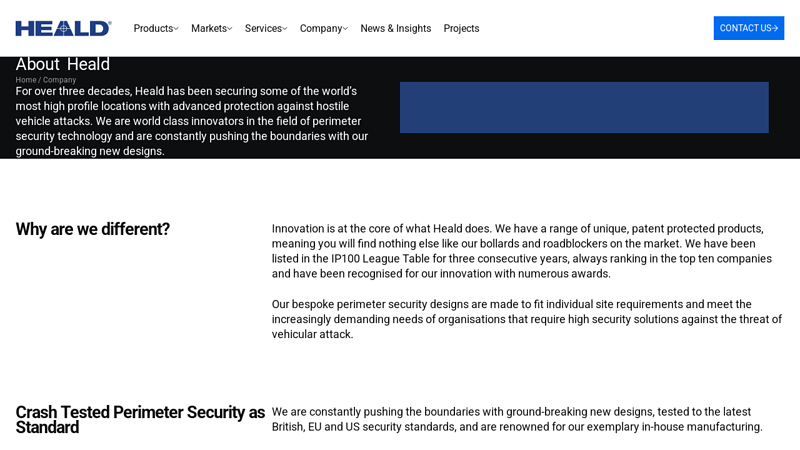Open the Services menu label
Image resolution: width=800 pixels, height=450 pixels.
[262, 28]
